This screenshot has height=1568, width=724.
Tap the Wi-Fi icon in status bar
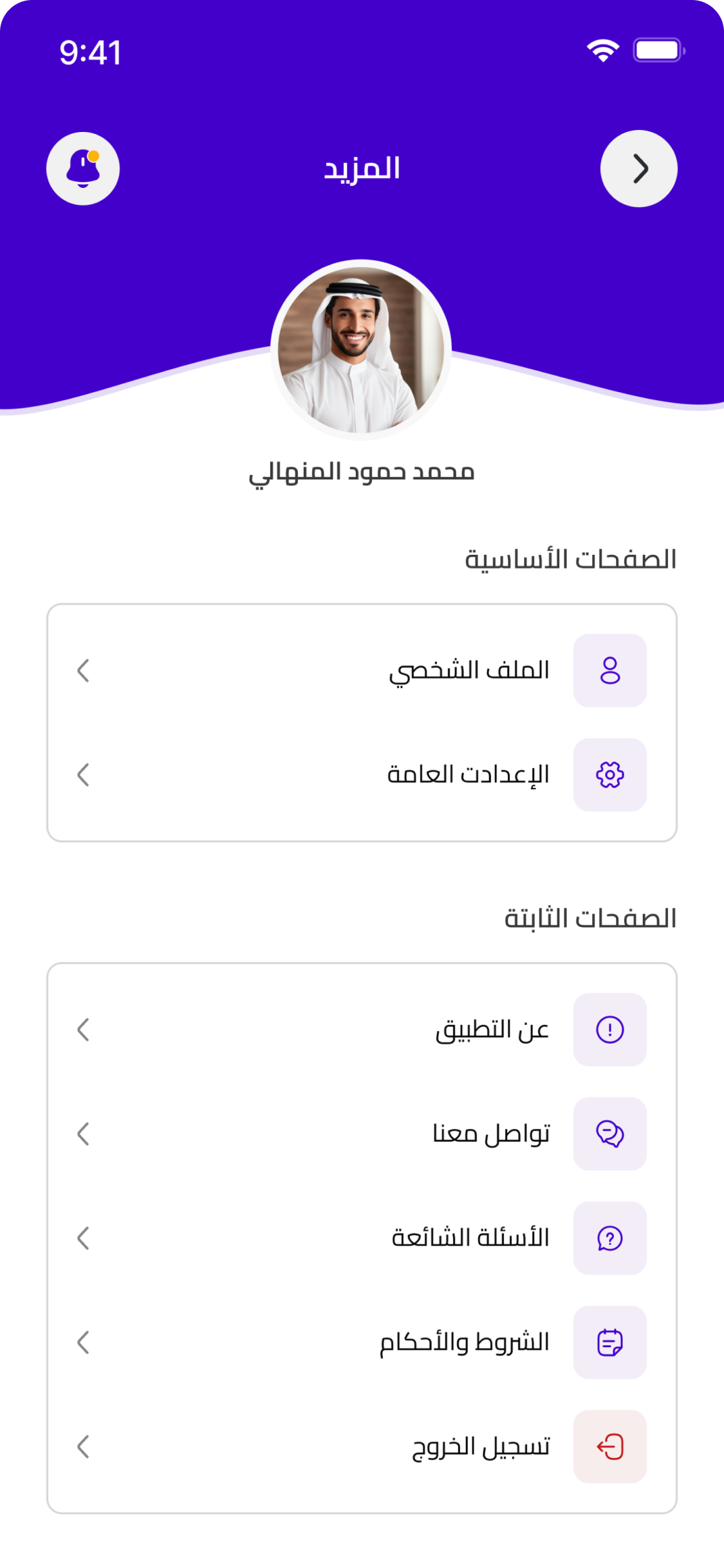603,51
